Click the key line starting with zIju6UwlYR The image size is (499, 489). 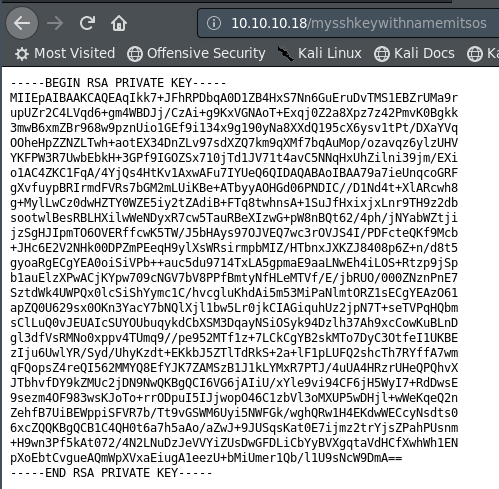234,353
